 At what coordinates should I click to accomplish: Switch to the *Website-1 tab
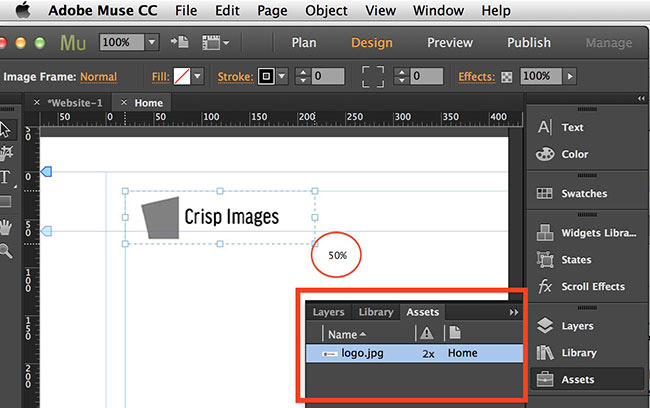75,103
